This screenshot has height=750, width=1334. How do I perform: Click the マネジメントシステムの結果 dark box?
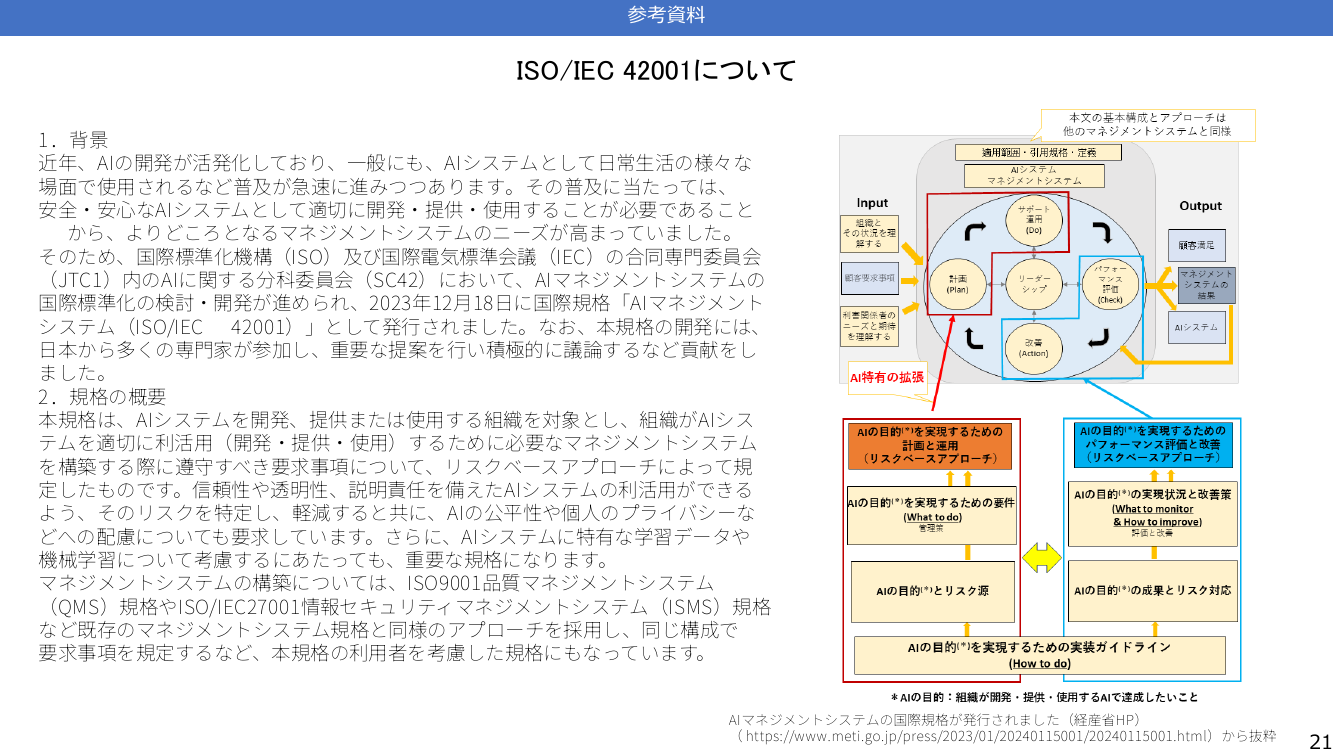pyautogui.click(x=1206, y=285)
